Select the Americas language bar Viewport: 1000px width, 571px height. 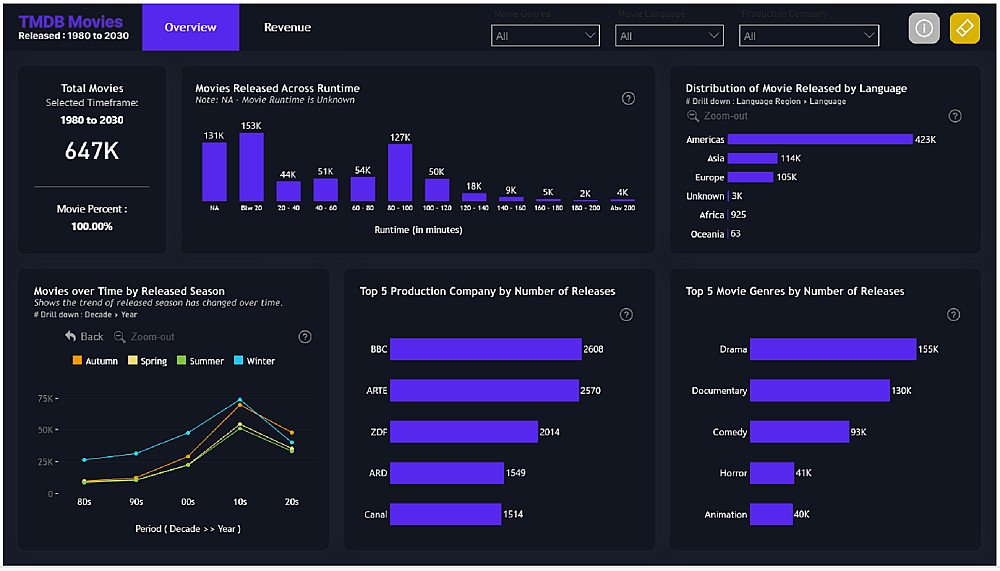tap(820, 139)
